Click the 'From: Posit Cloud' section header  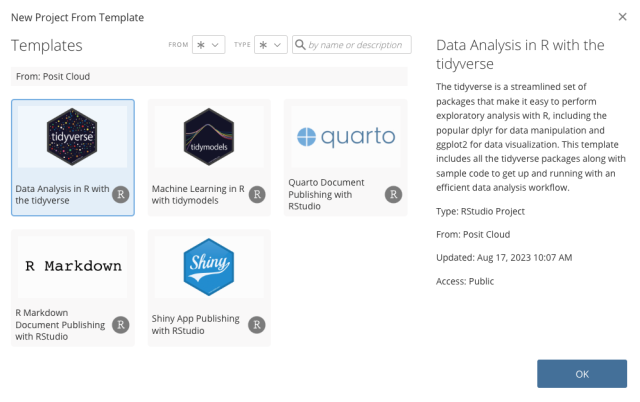pos(209,76)
